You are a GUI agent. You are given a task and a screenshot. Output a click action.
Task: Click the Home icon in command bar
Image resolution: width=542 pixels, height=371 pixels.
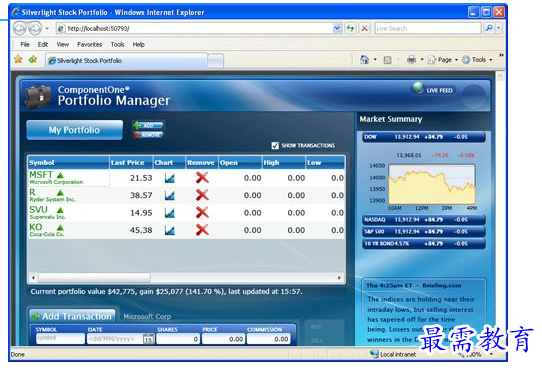click(x=364, y=60)
